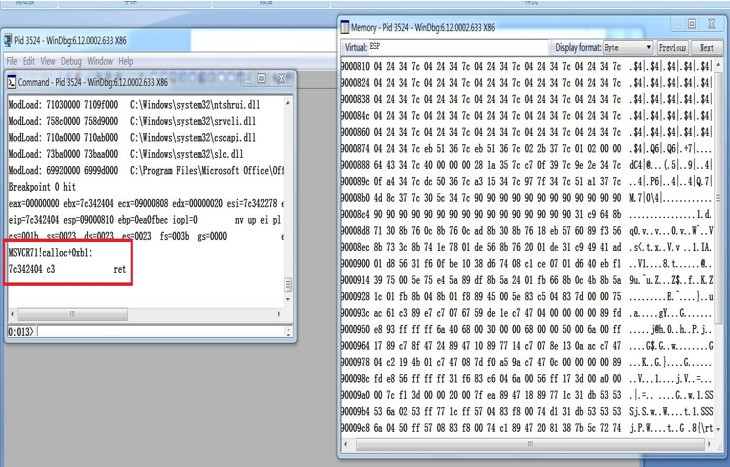Click the Memory window horizontal scrollbar thumb
The image size is (730, 467).
[x=530, y=444]
